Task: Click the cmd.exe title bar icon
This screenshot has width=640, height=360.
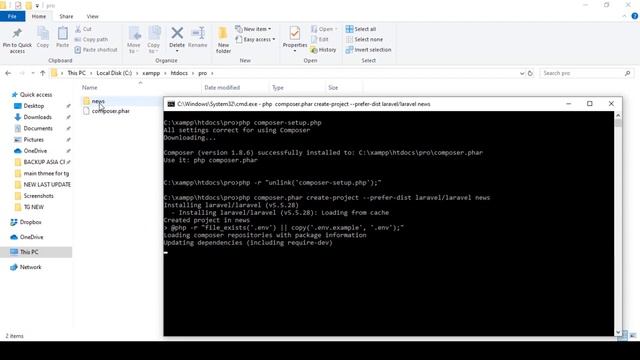Action: click(x=171, y=104)
